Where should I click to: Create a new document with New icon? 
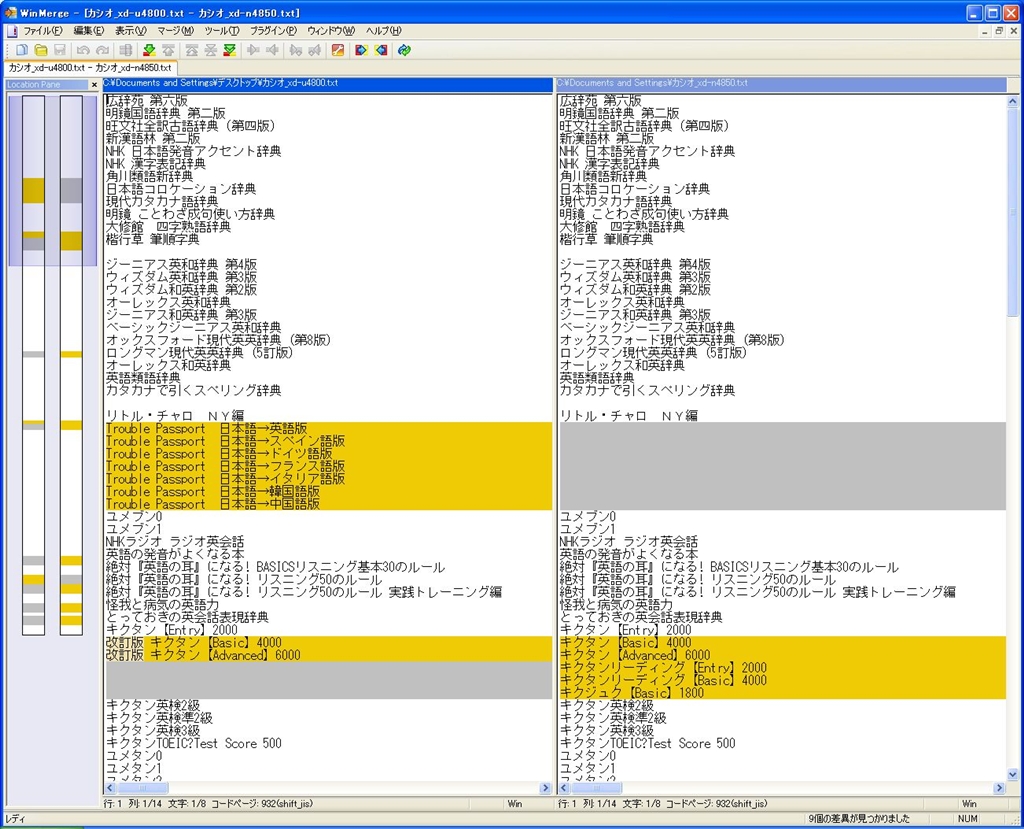coord(22,50)
